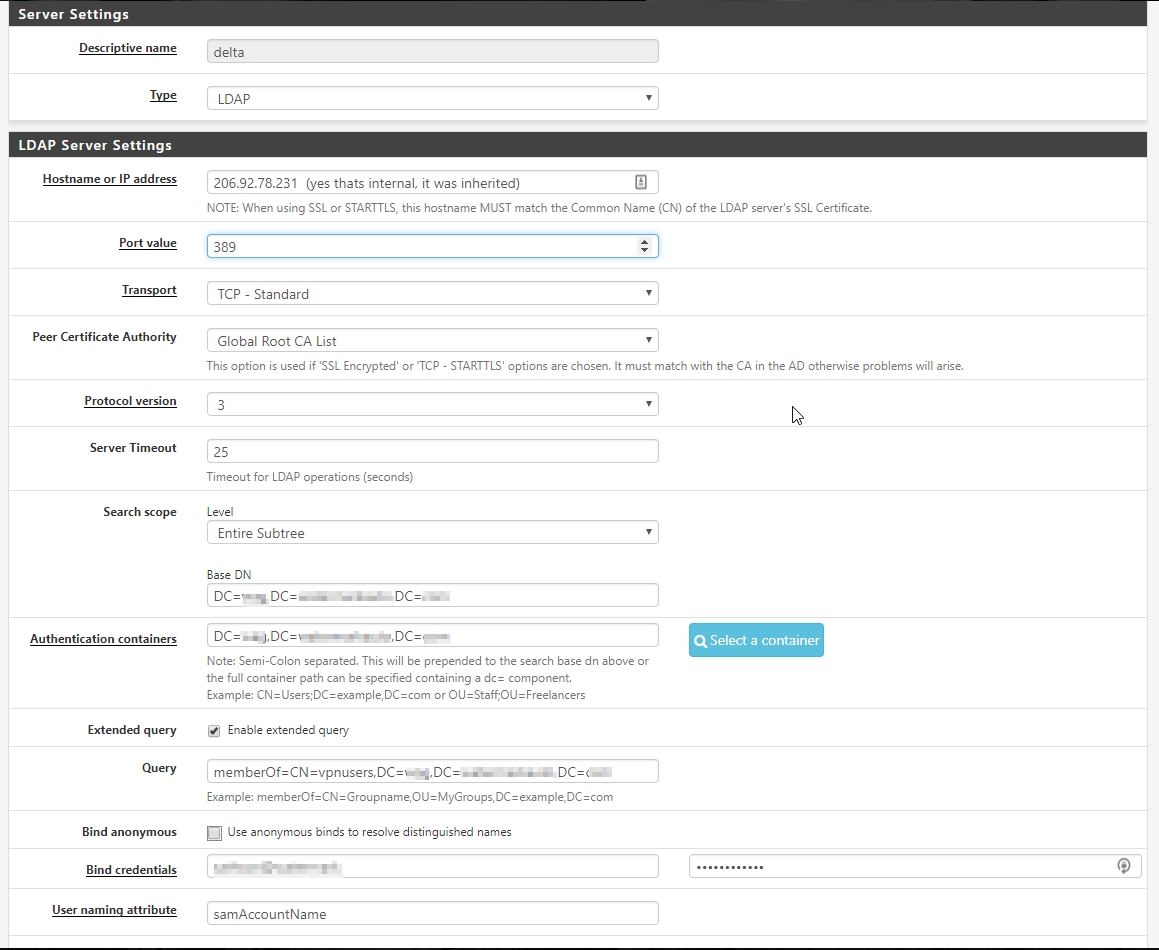Enable extended query checkbox
The width and height of the screenshot is (1159, 950).
214,730
